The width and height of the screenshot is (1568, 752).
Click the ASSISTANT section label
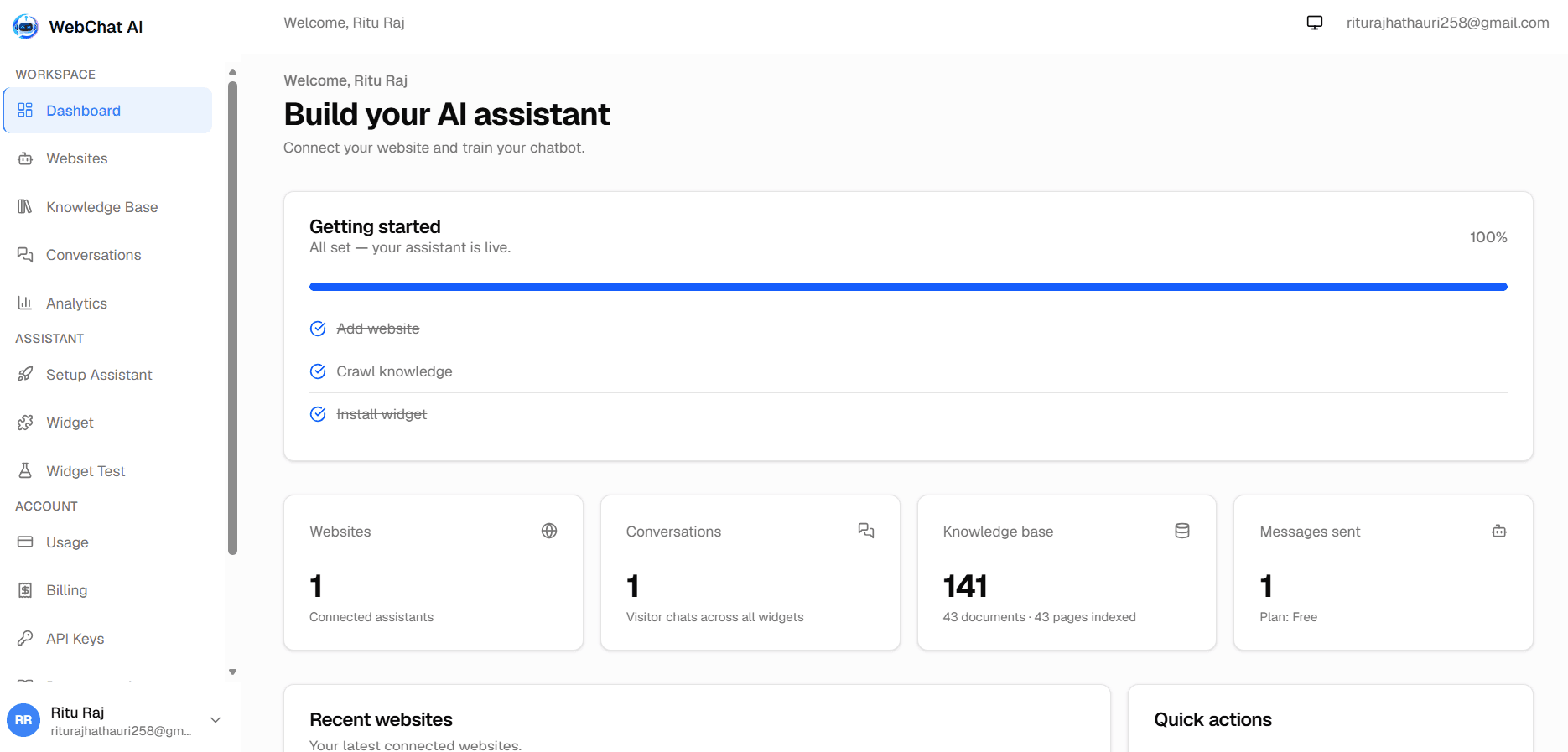[x=49, y=339]
